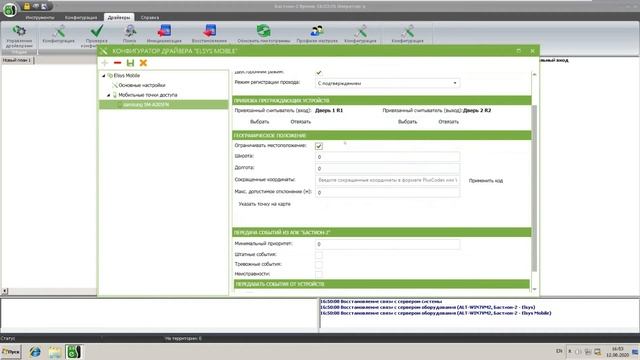640x360 pixels.
Task: Click the third Configuration tools ribbon icon
Action: (x=360, y=31)
